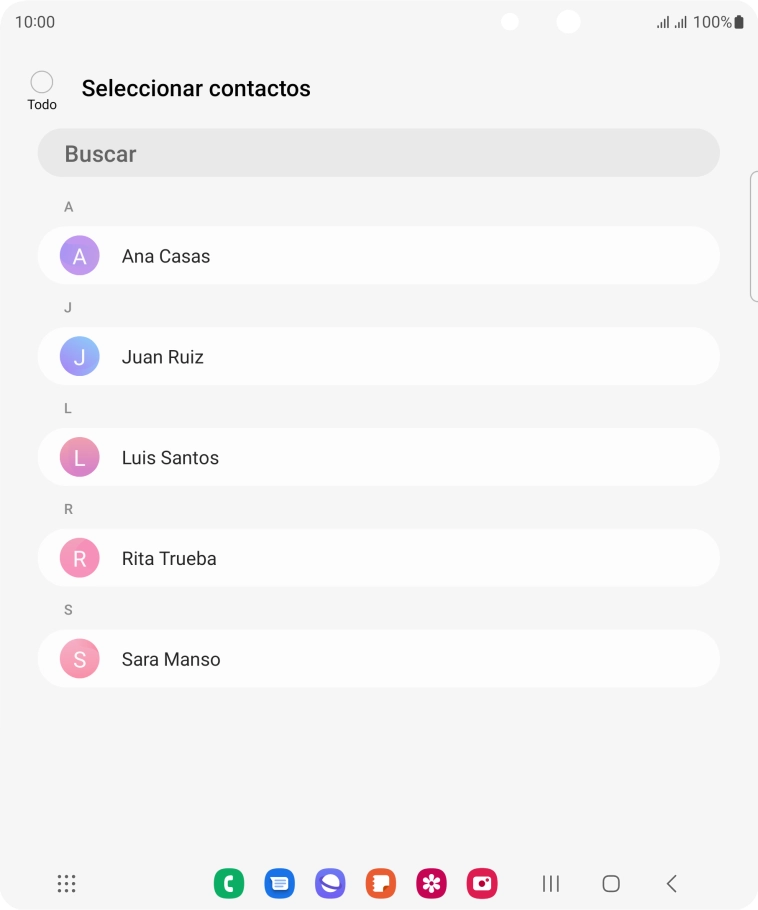The height and width of the screenshot is (910, 758).
Task: Open the apps grid drawer
Action: click(x=67, y=883)
